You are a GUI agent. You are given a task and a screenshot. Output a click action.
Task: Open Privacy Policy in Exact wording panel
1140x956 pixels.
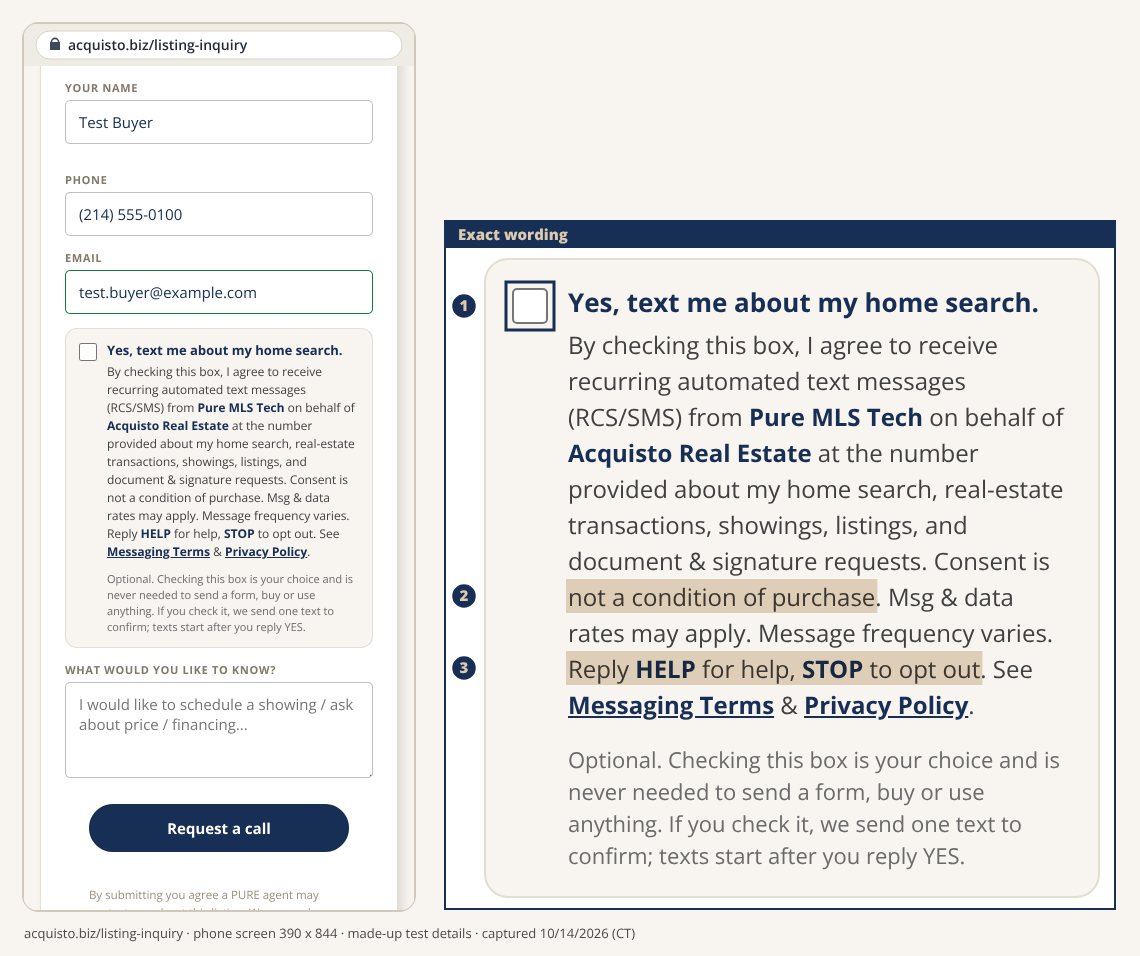886,705
